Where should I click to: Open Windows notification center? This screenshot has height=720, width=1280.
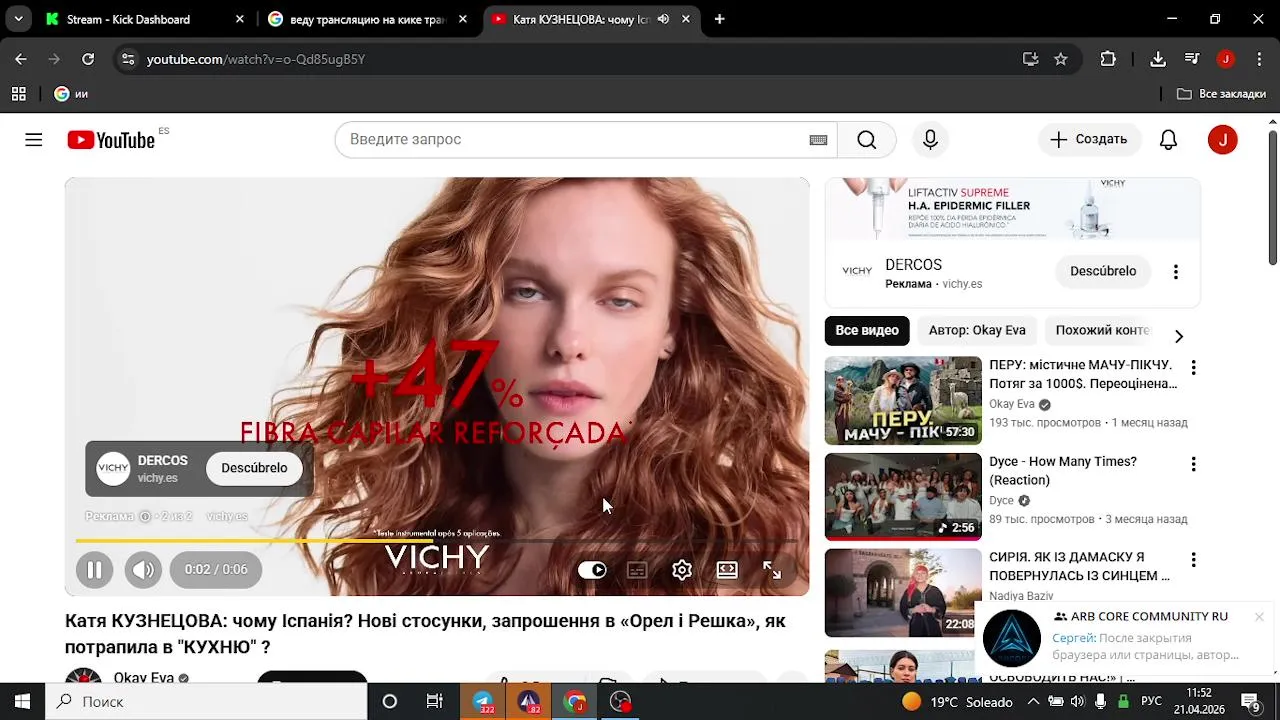(x=1250, y=702)
